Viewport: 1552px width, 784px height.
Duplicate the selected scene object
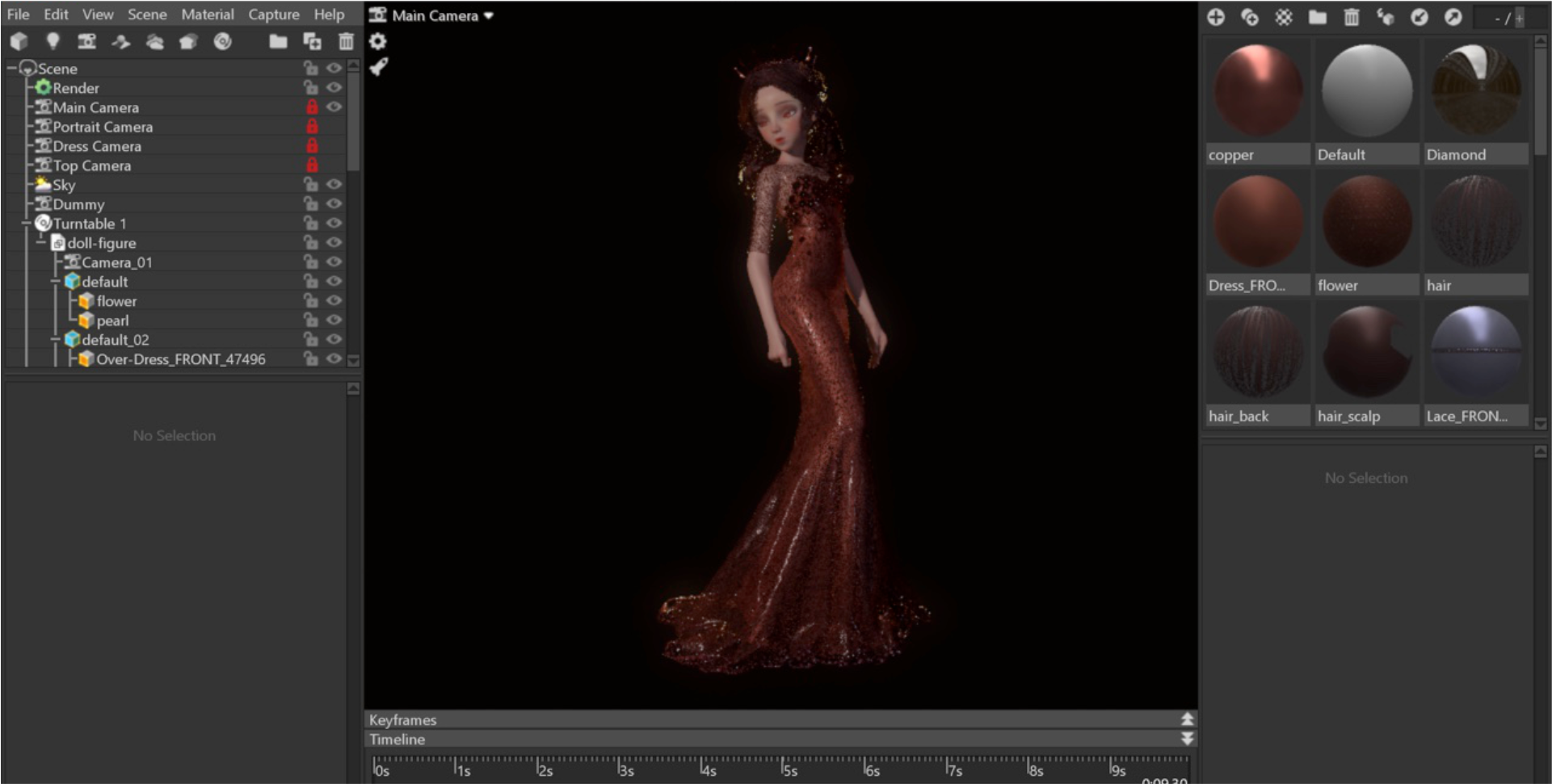click(312, 41)
